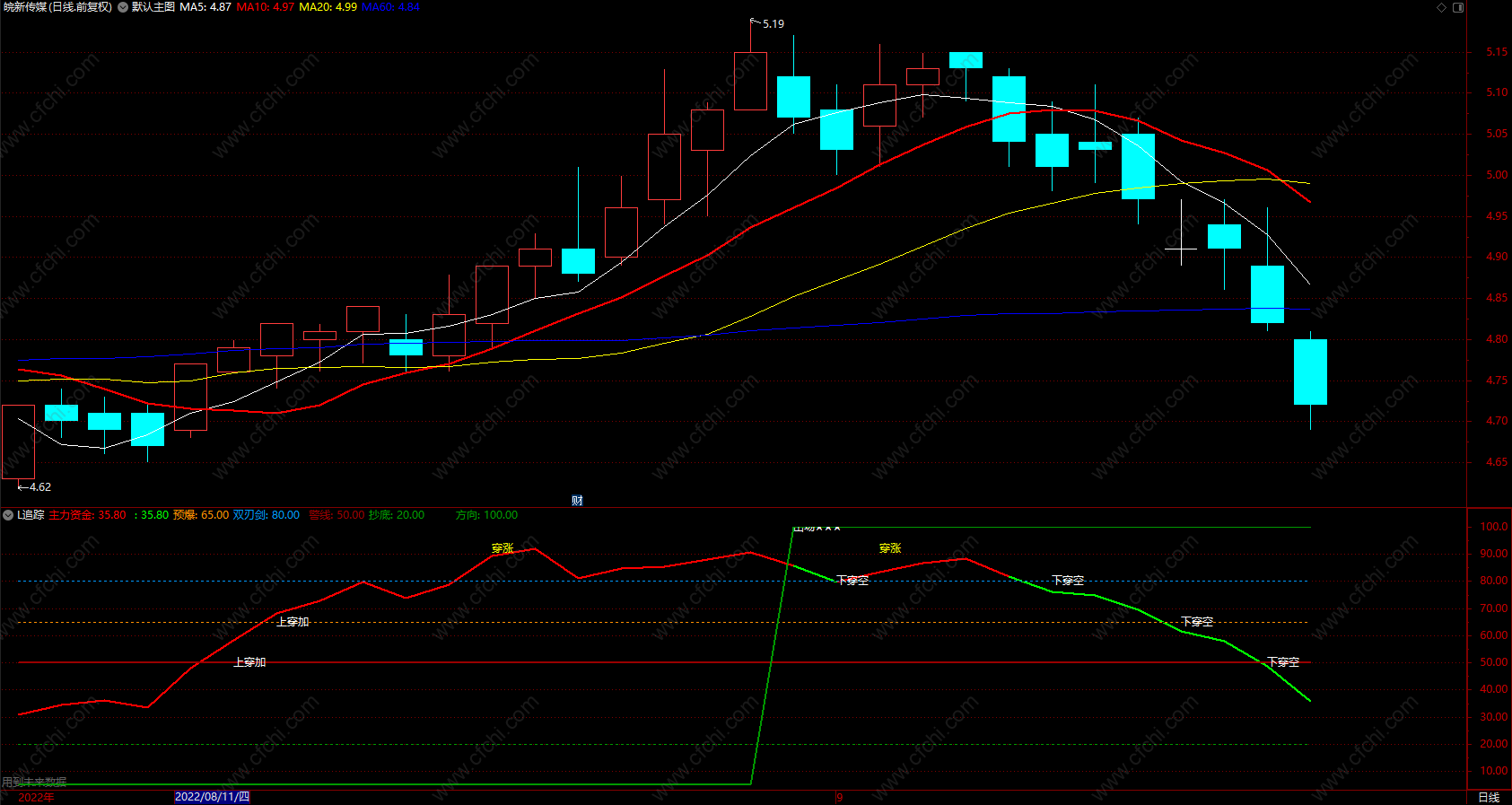Click the 财 marker under the candles
The image size is (1512, 805).
tap(577, 501)
